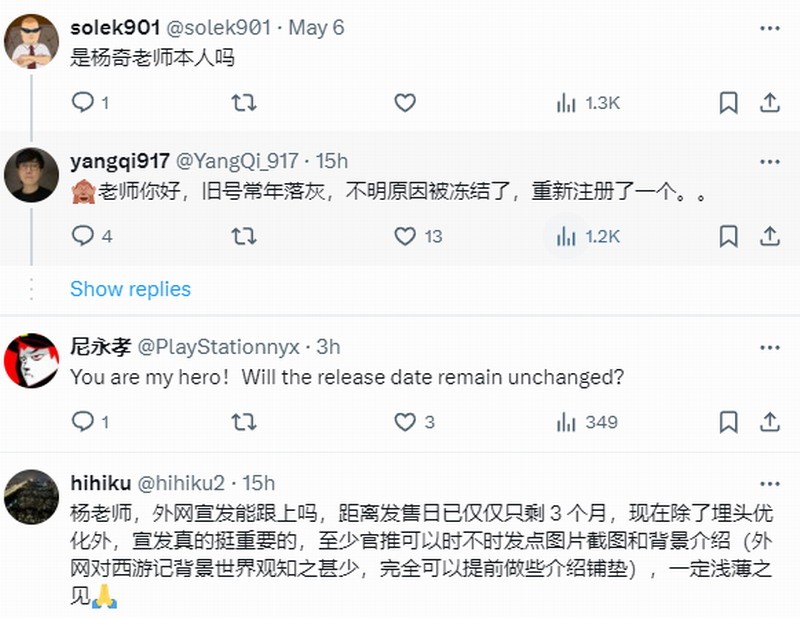Screen dimensions: 800x618
Task: Open 尼永孝's profile picture
Action: tap(31, 360)
